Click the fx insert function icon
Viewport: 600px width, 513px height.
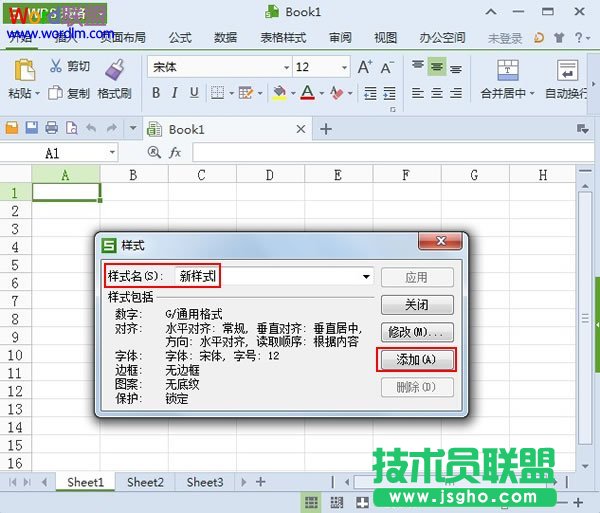tap(175, 153)
